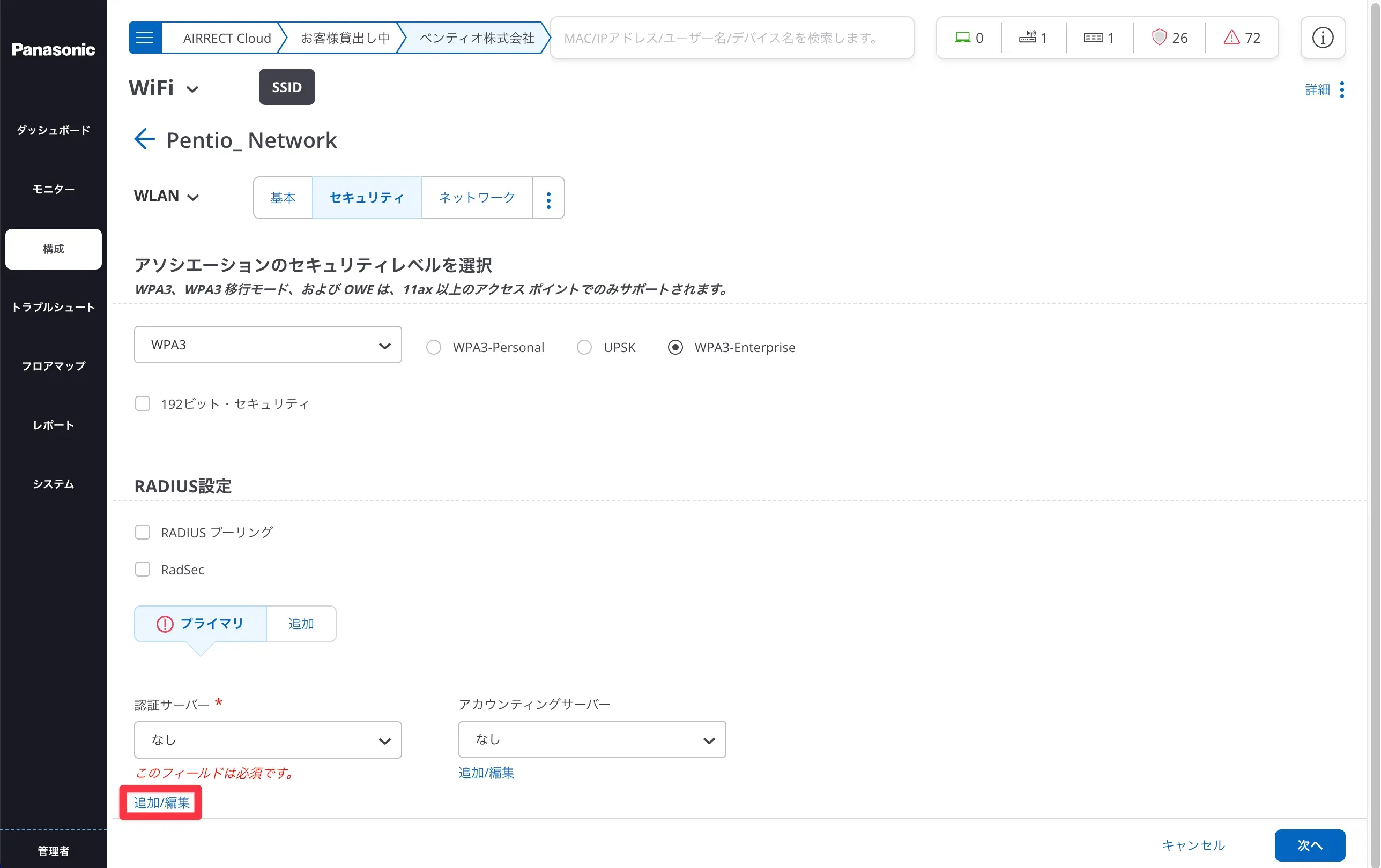Select 構成 in the left sidebar
Viewport: 1381px width, 868px height.
(x=53, y=249)
